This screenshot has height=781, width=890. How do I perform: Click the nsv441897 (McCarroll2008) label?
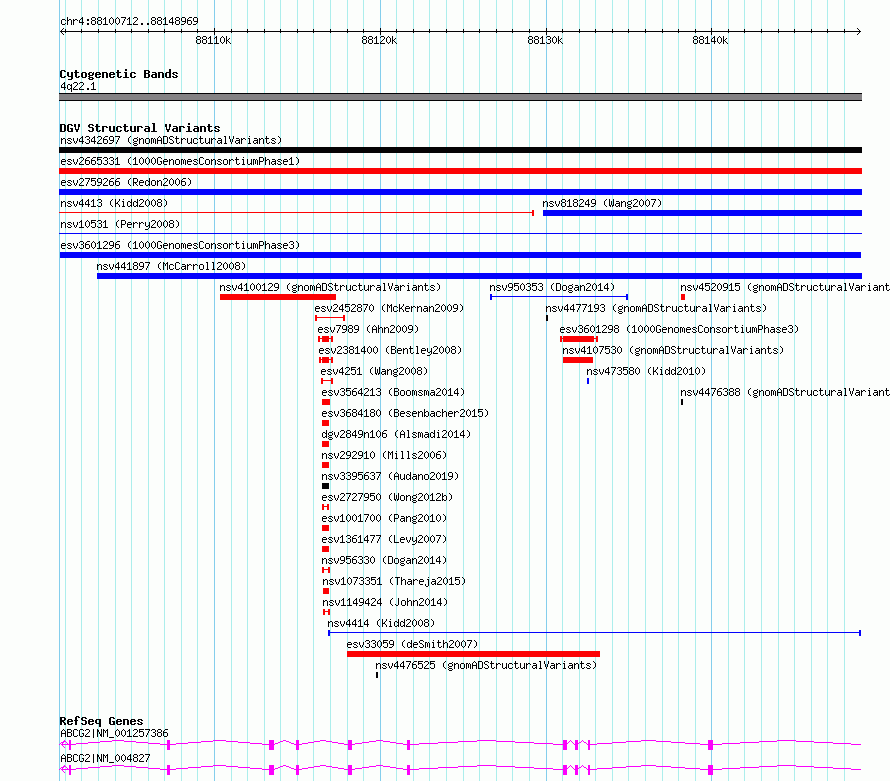(171, 266)
